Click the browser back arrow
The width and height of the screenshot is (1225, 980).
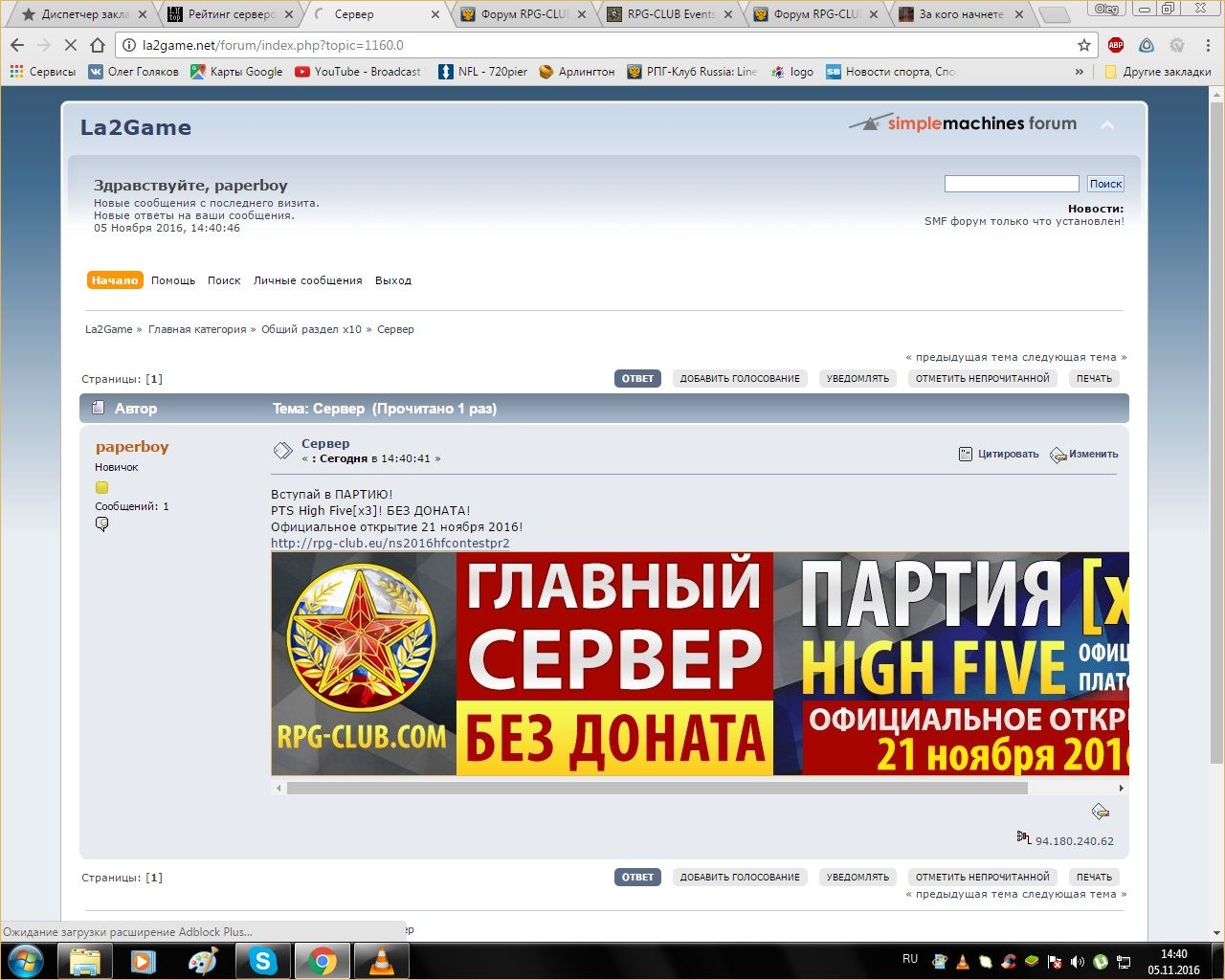[17, 45]
